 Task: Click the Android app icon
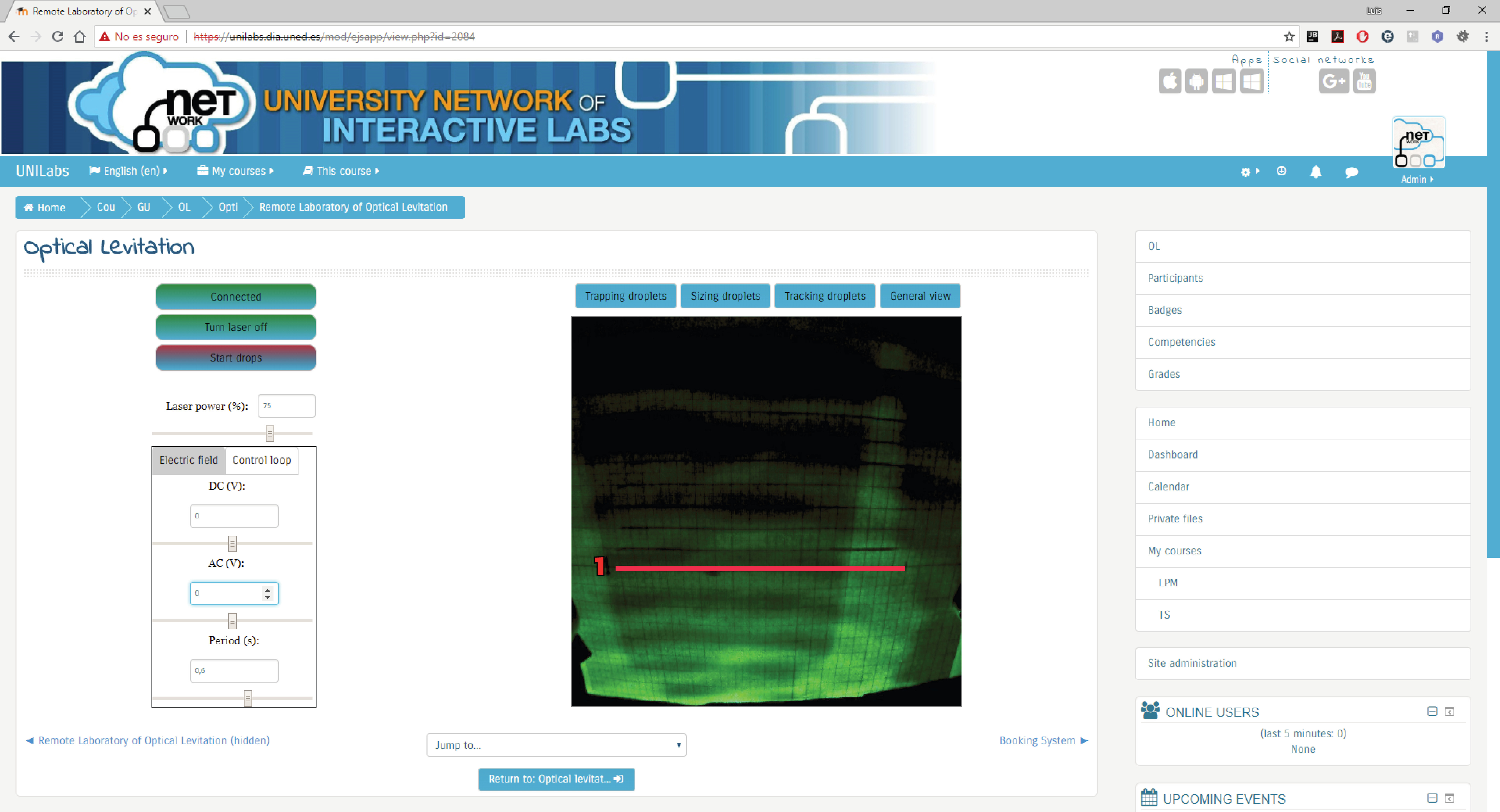point(1196,81)
